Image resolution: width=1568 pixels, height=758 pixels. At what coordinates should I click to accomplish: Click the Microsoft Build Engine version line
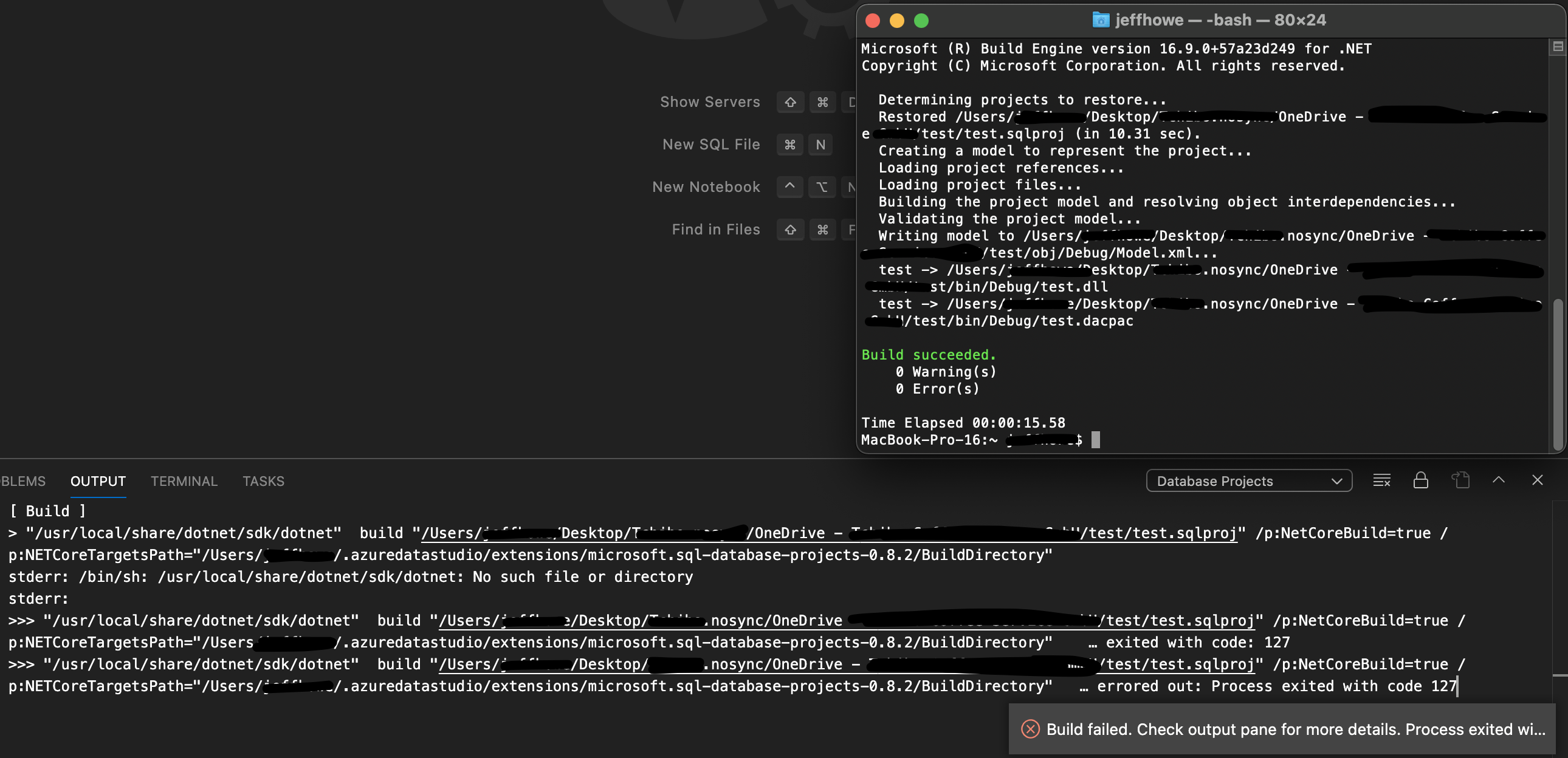click(1116, 49)
